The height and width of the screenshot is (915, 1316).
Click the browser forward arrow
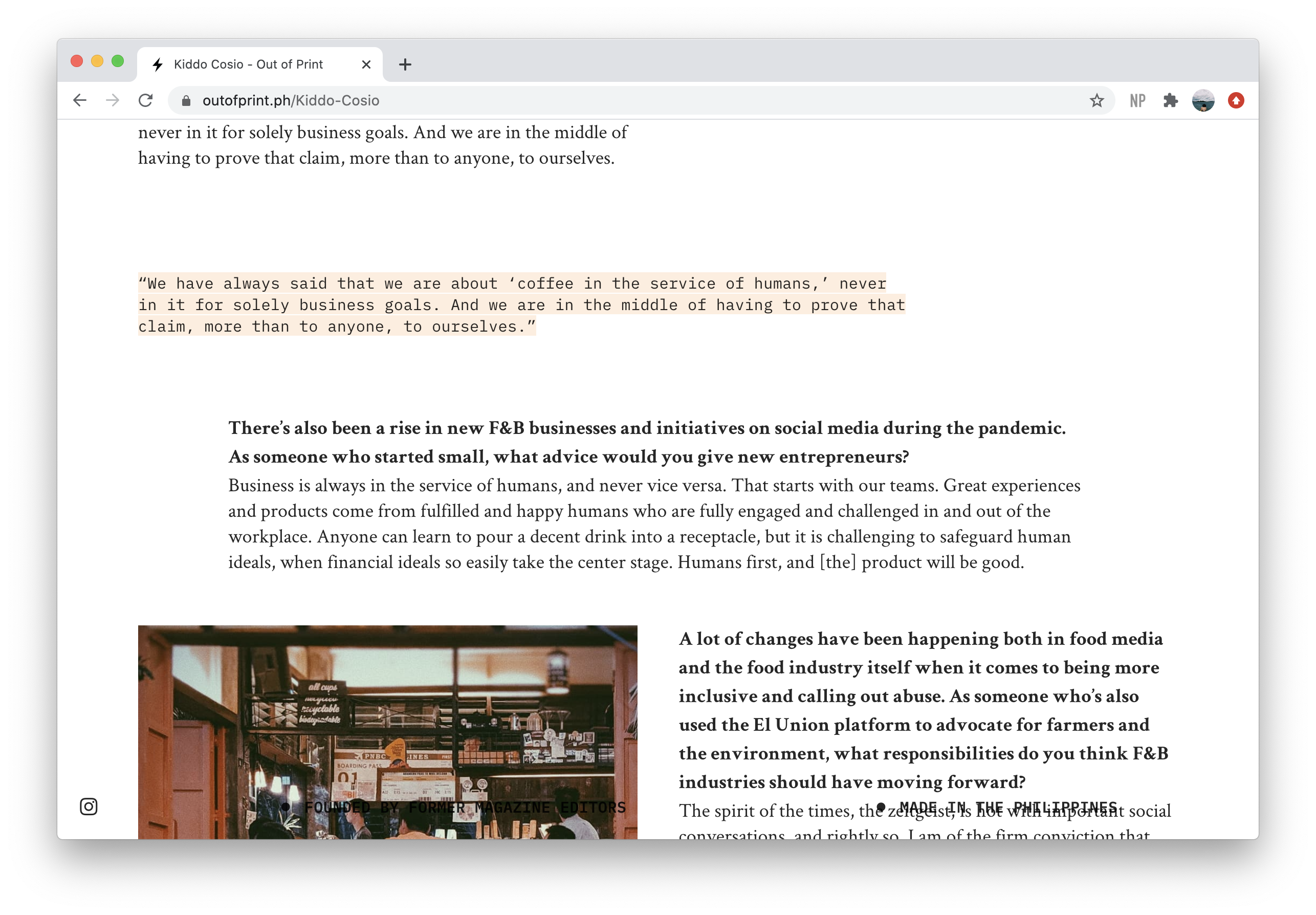tap(113, 100)
